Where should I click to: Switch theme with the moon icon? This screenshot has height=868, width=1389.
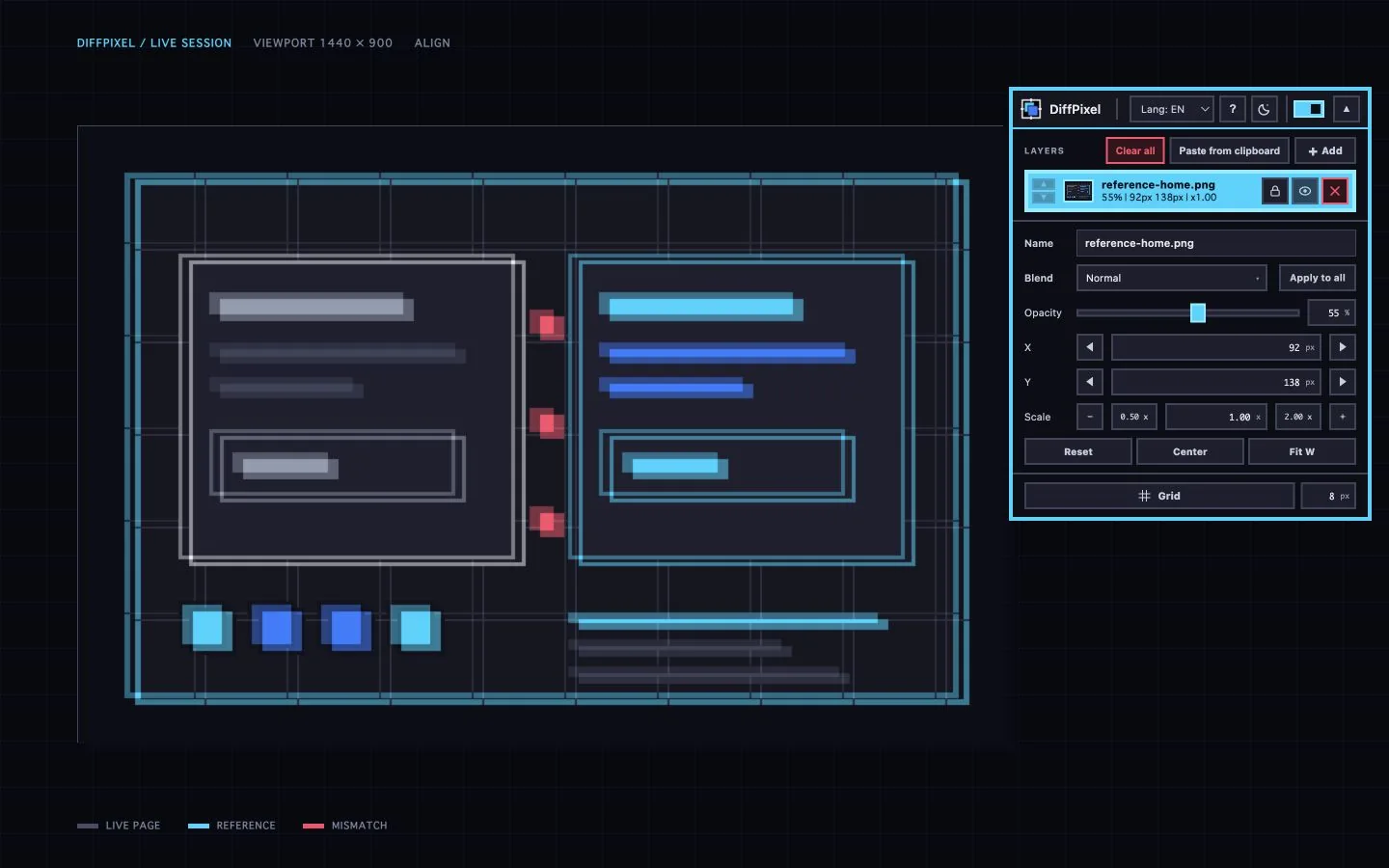pos(1265,109)
